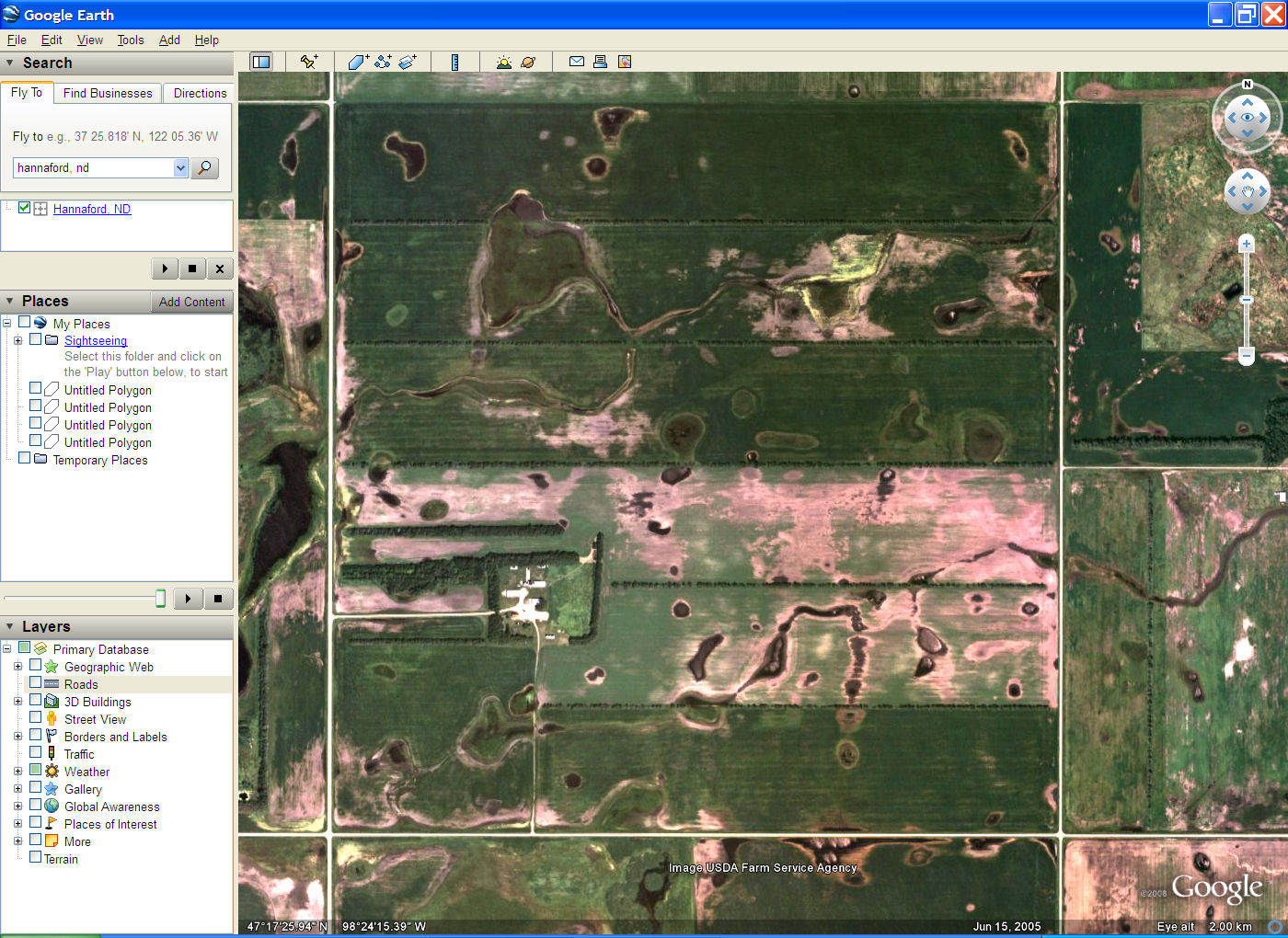Toggle sunlight display icon
The height and width of the screenshot is (938, 1288).
click(503, 62)
